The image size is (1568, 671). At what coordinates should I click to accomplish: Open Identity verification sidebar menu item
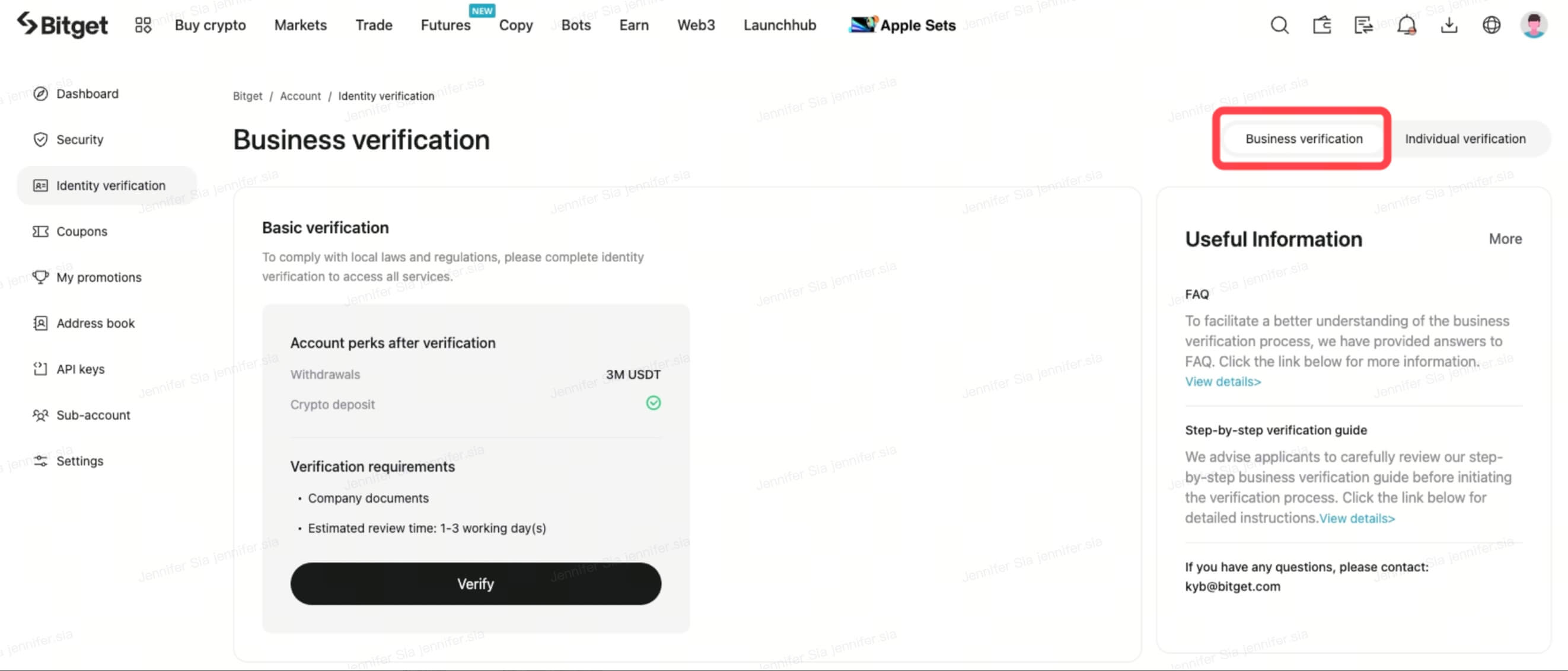[x=110, y=185]
